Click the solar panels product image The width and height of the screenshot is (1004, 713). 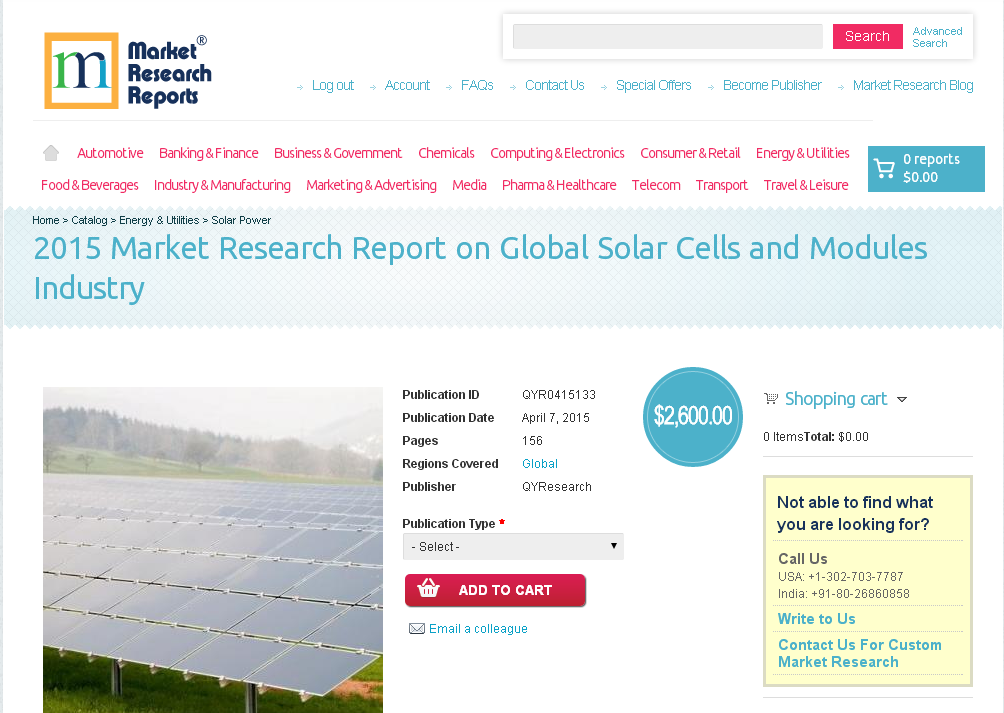tap(212, 550)
